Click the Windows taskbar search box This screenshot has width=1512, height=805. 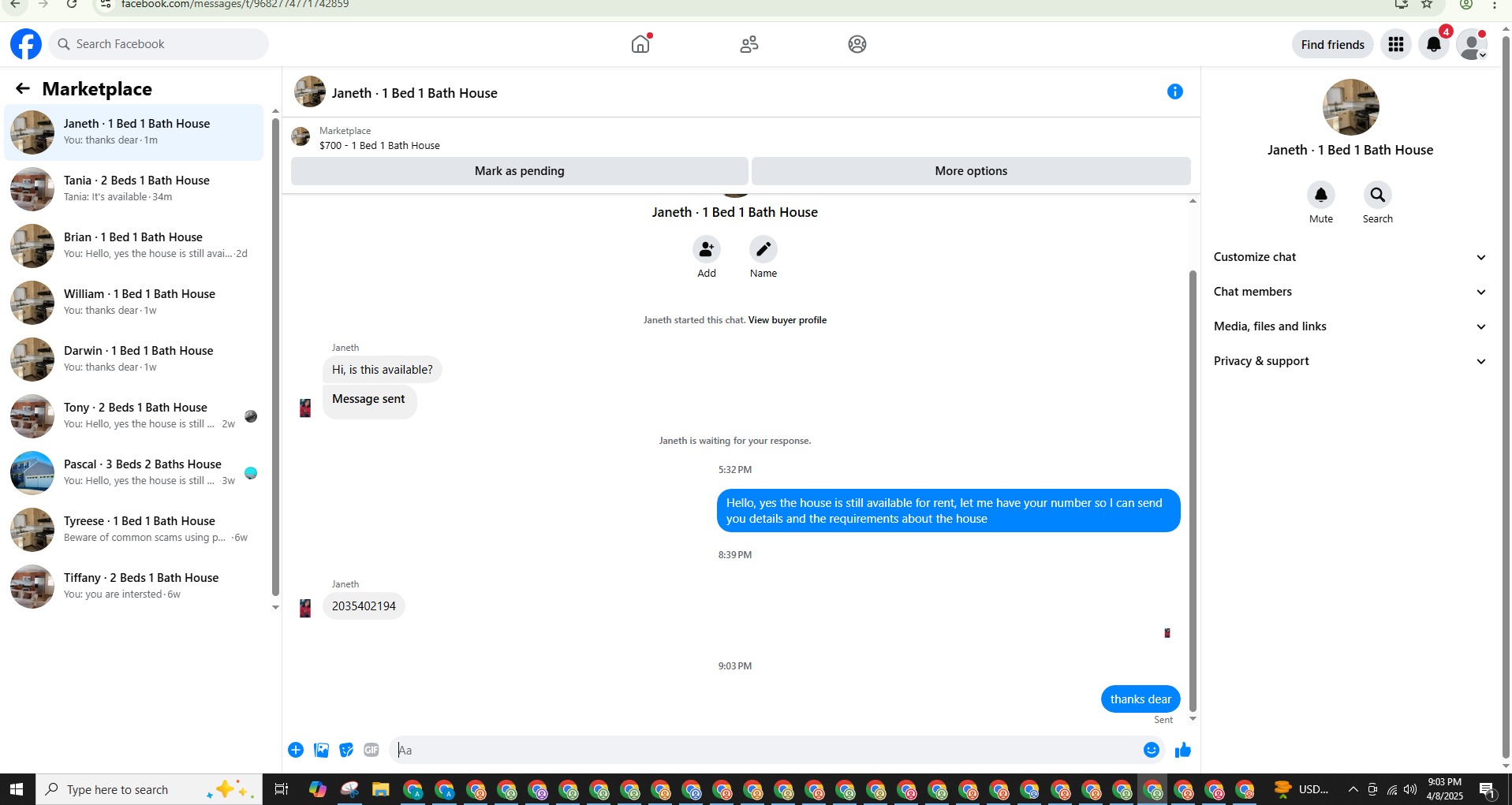150,789
